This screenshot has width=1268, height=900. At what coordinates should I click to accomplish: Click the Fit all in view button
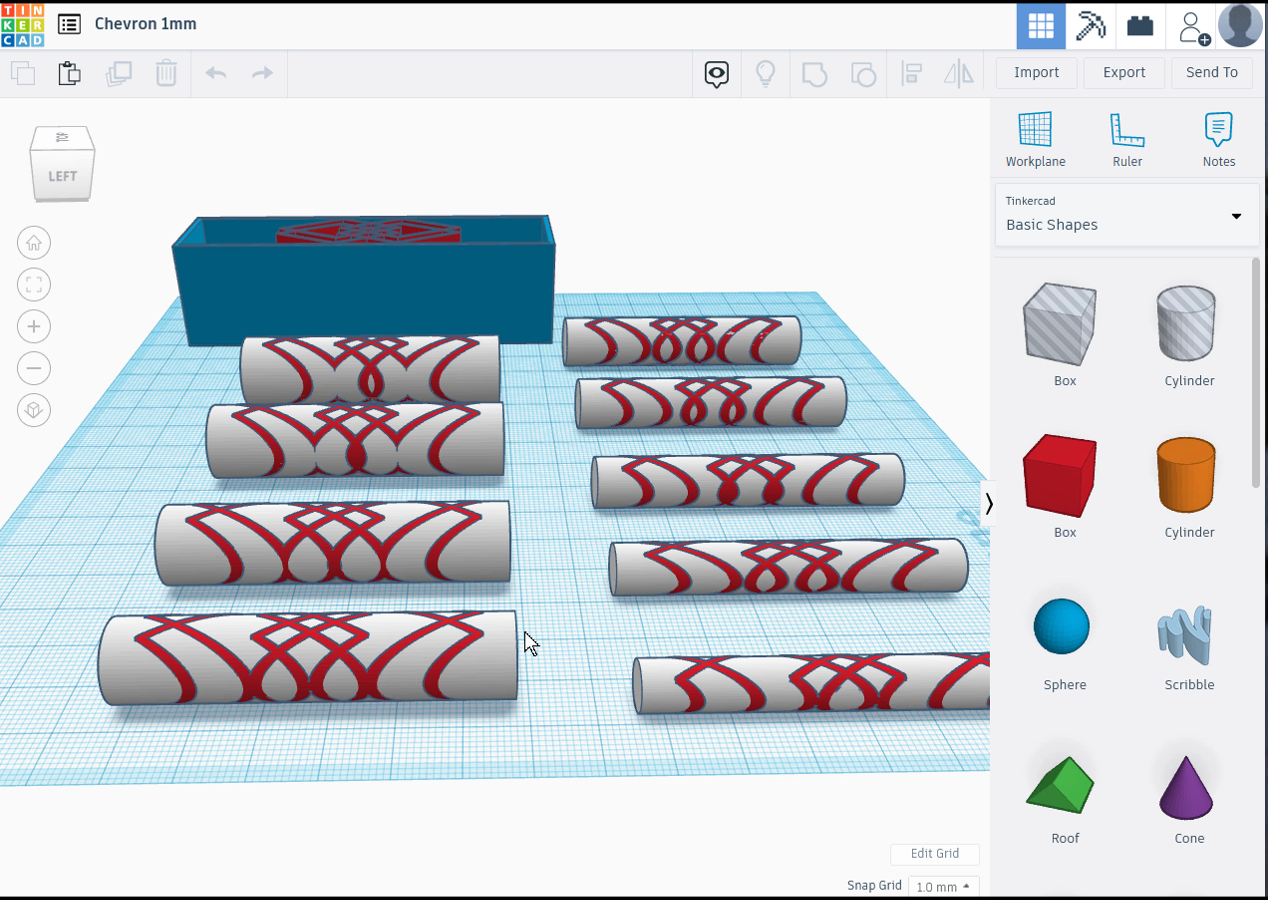[x=34, y=285]
